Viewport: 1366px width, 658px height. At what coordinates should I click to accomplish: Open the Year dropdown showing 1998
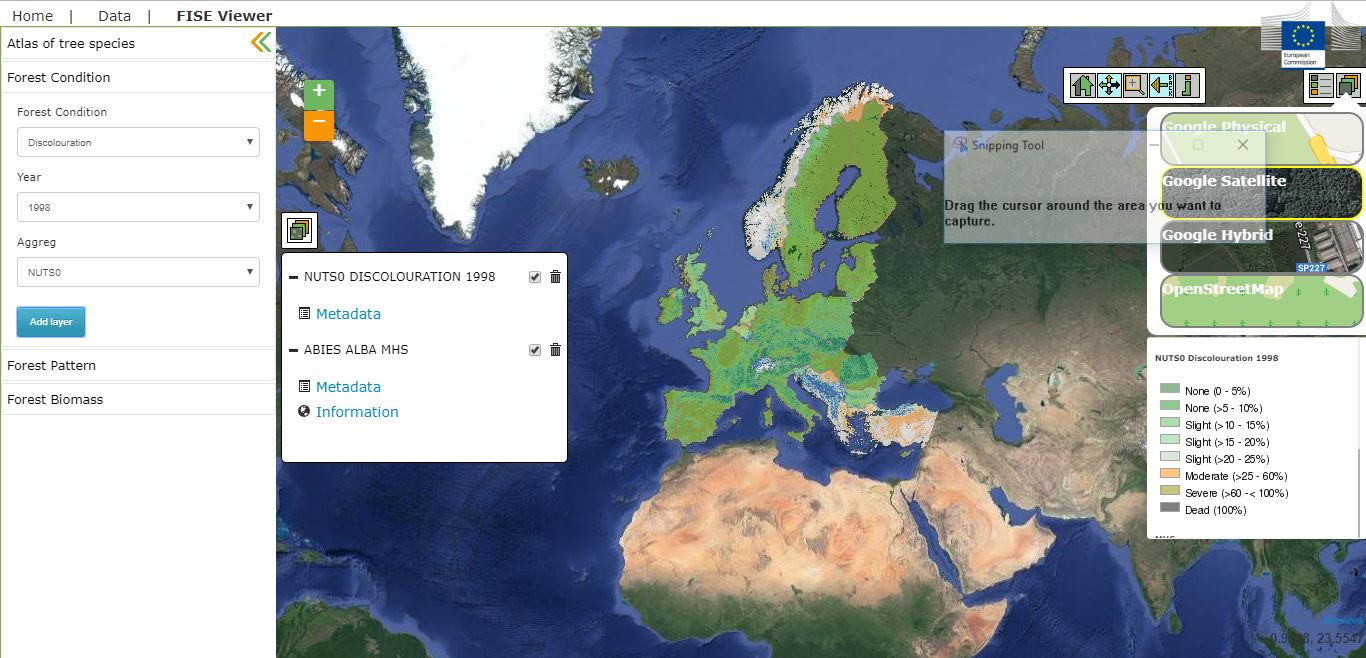(x=138, y=207)
